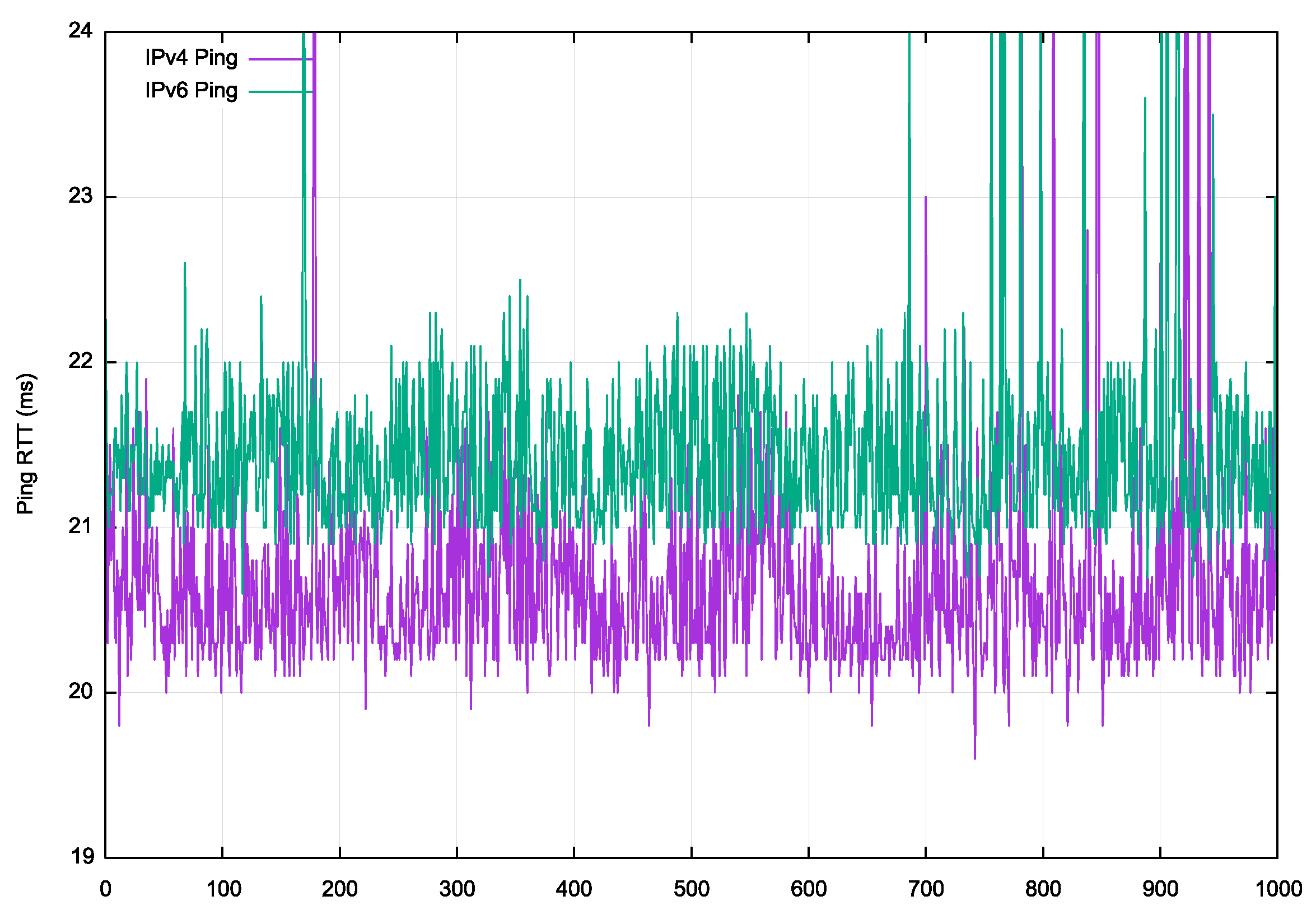The image size is (1316, 924).
Task: Click the x-axis tick label 500
Action: pos(691,890)
